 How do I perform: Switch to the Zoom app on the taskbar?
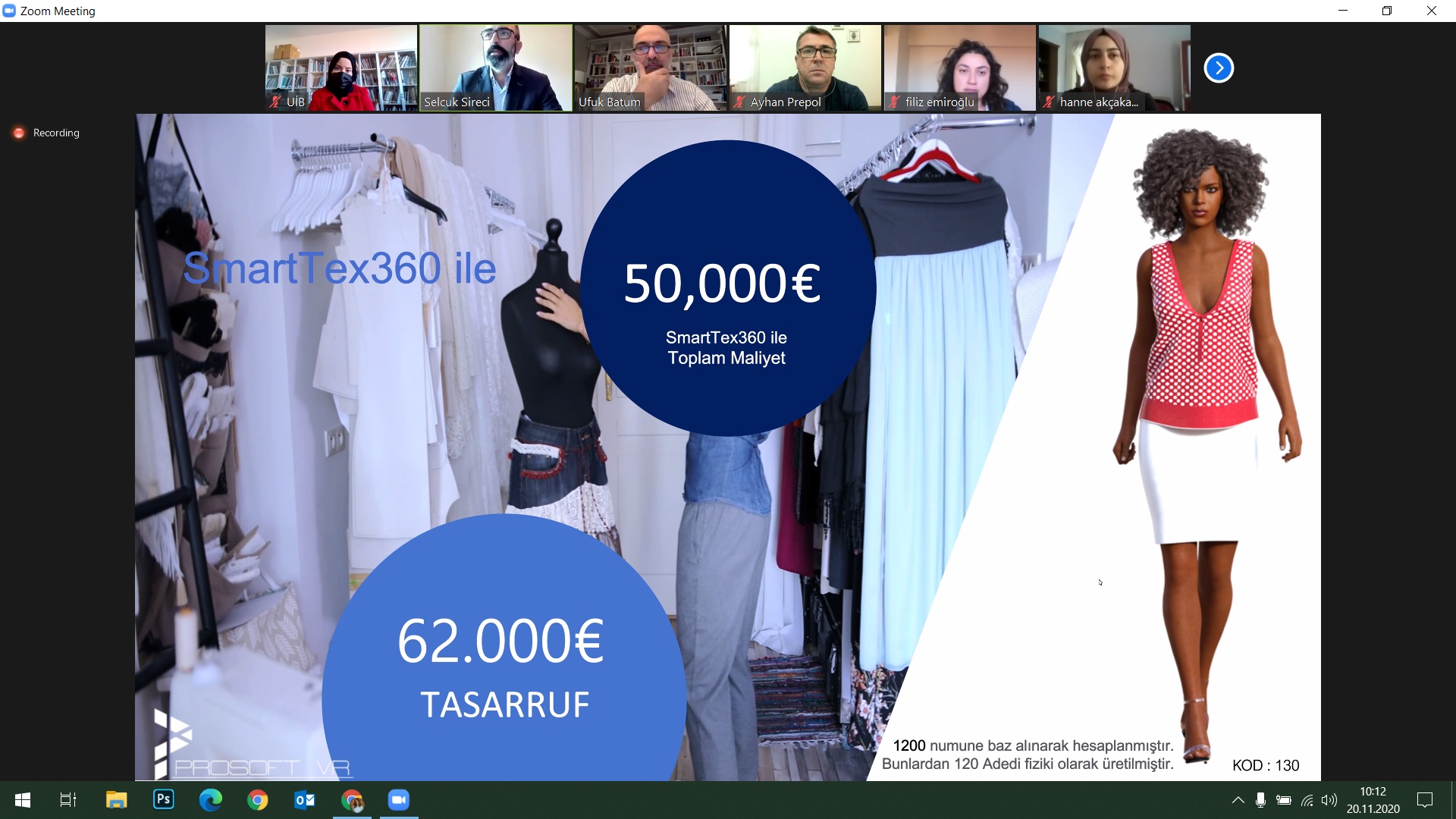pos(399,800)
